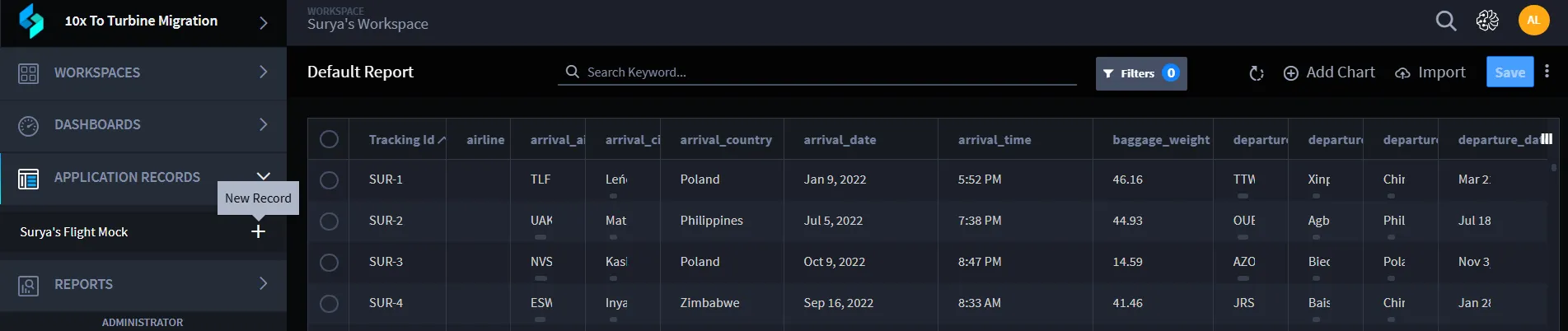
Task: Click the brain-shaped AI assistant icon
Action: point(1487,21)
